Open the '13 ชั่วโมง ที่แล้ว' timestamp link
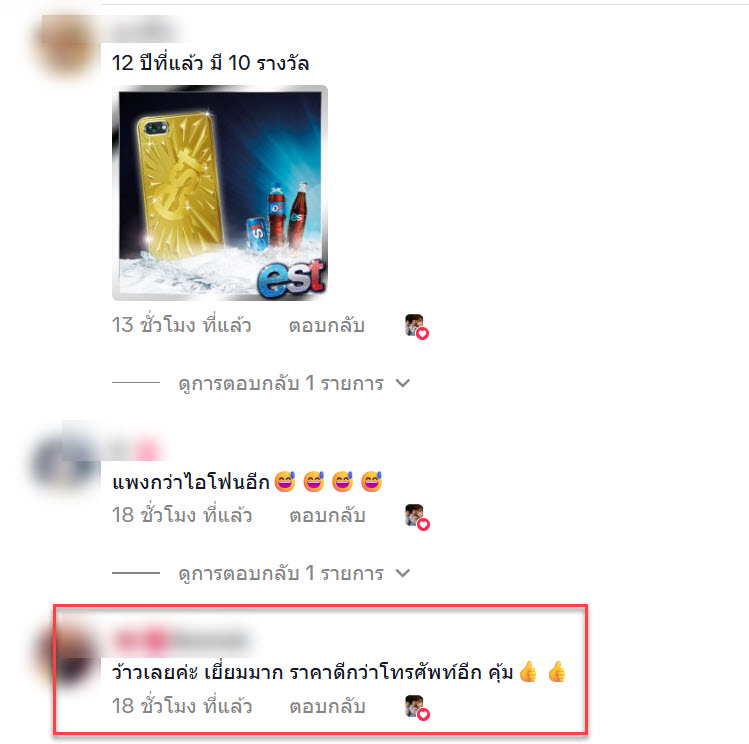 [x=182, y=325]
